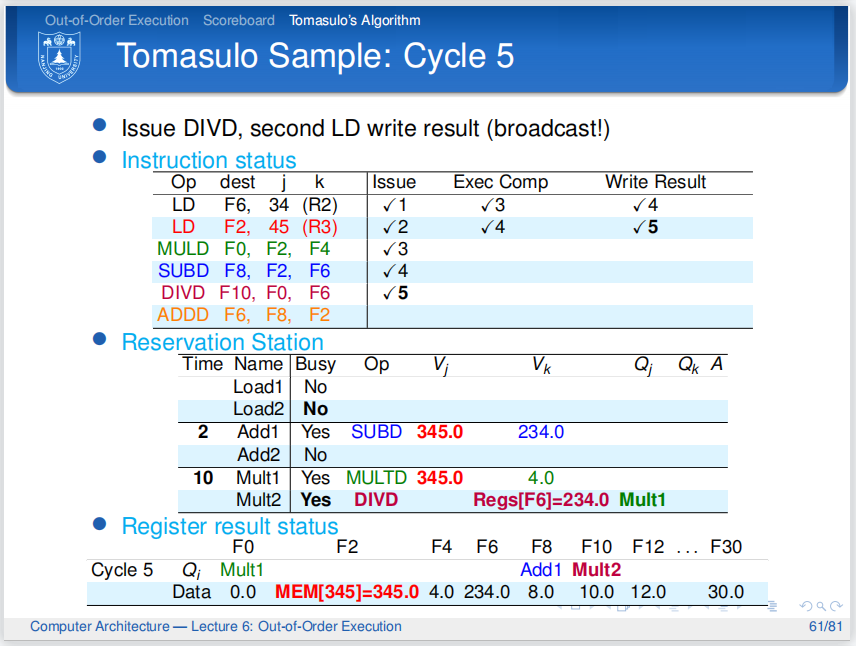856x646 pixels.
Task: Click the footer Computer Architecture lecture title
Action: point(216,626)
